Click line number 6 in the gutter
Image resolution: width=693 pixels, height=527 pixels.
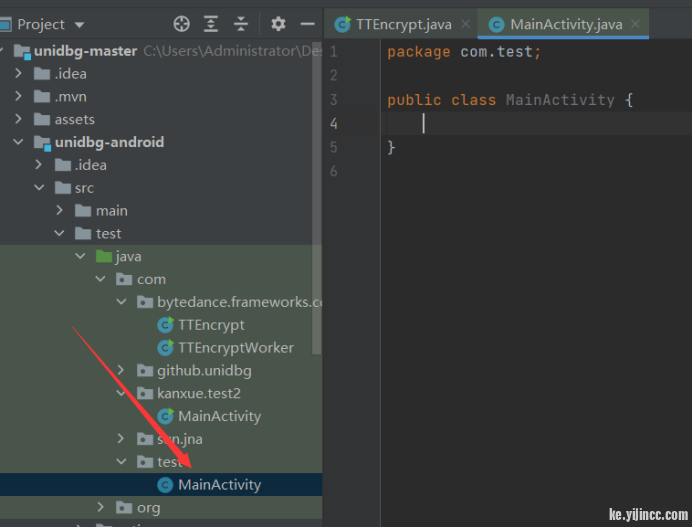click(334, 171)
